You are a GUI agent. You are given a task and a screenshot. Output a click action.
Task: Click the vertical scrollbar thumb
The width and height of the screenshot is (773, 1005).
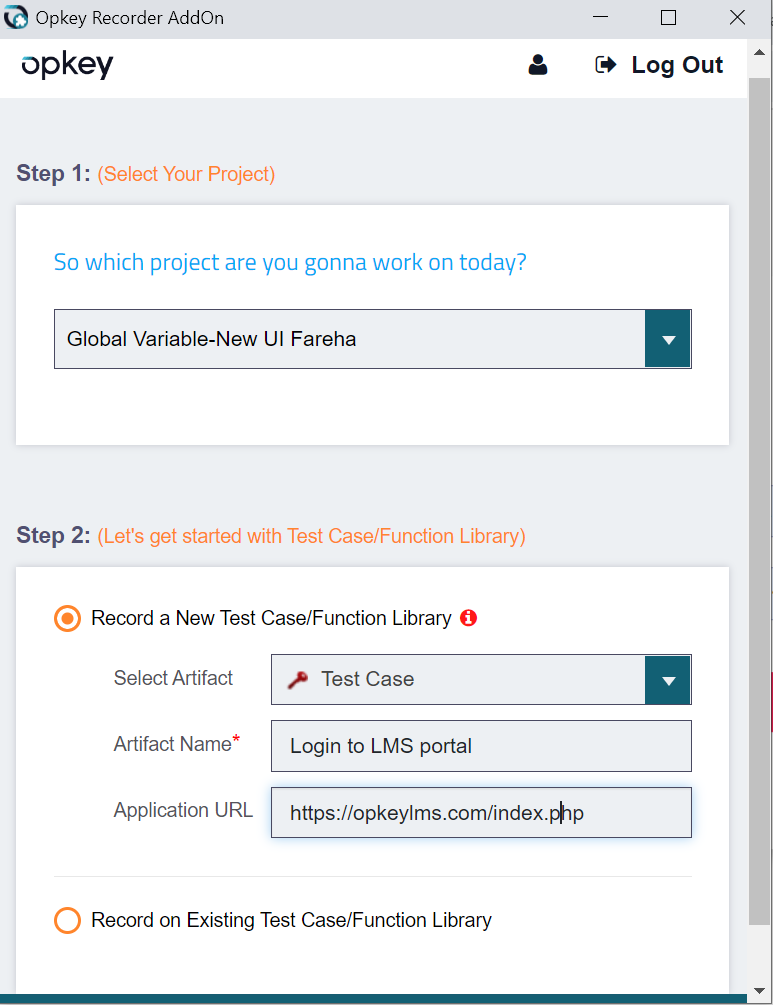(x=760, y=500)
